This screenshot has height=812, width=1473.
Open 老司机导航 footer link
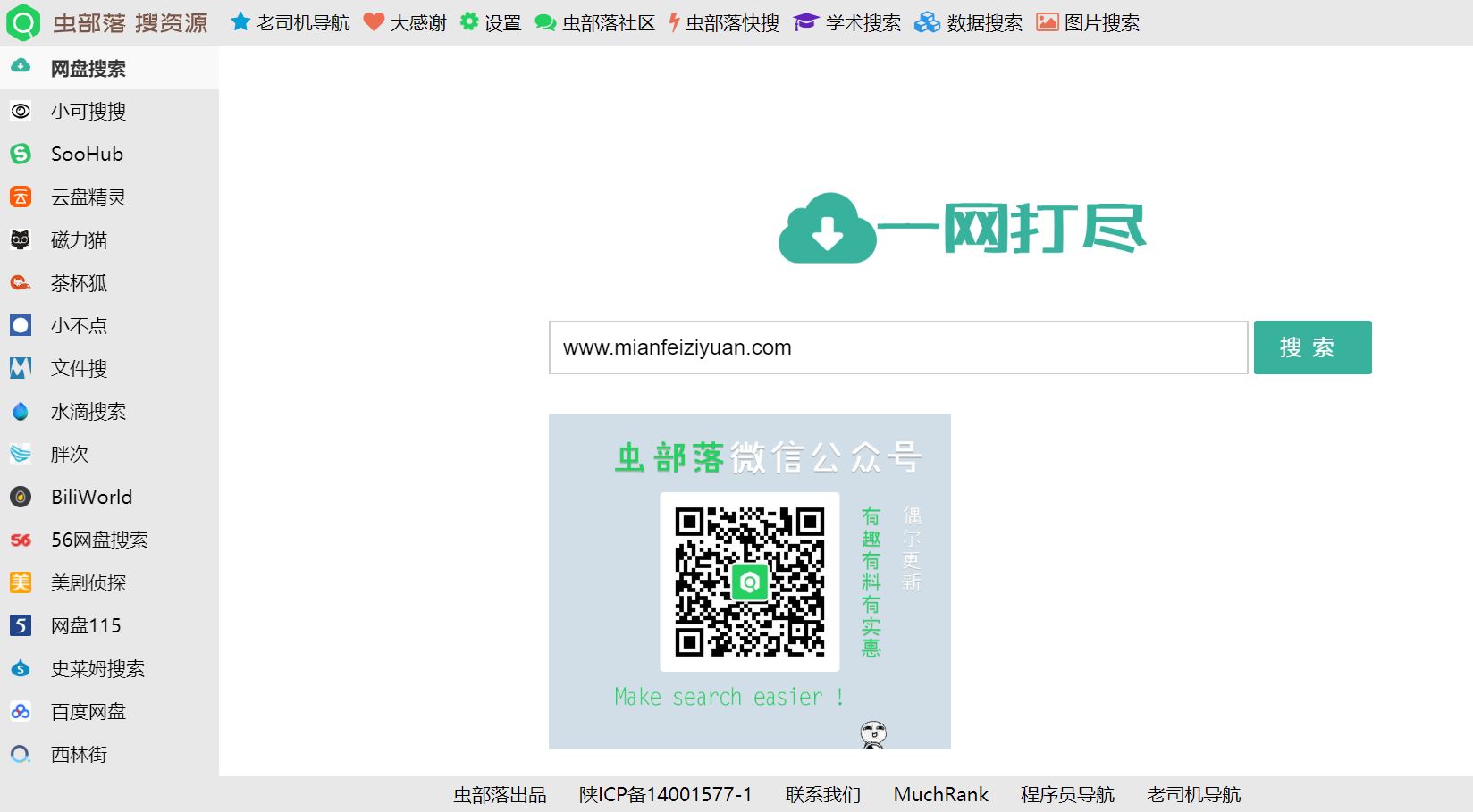coord(1194,794)
